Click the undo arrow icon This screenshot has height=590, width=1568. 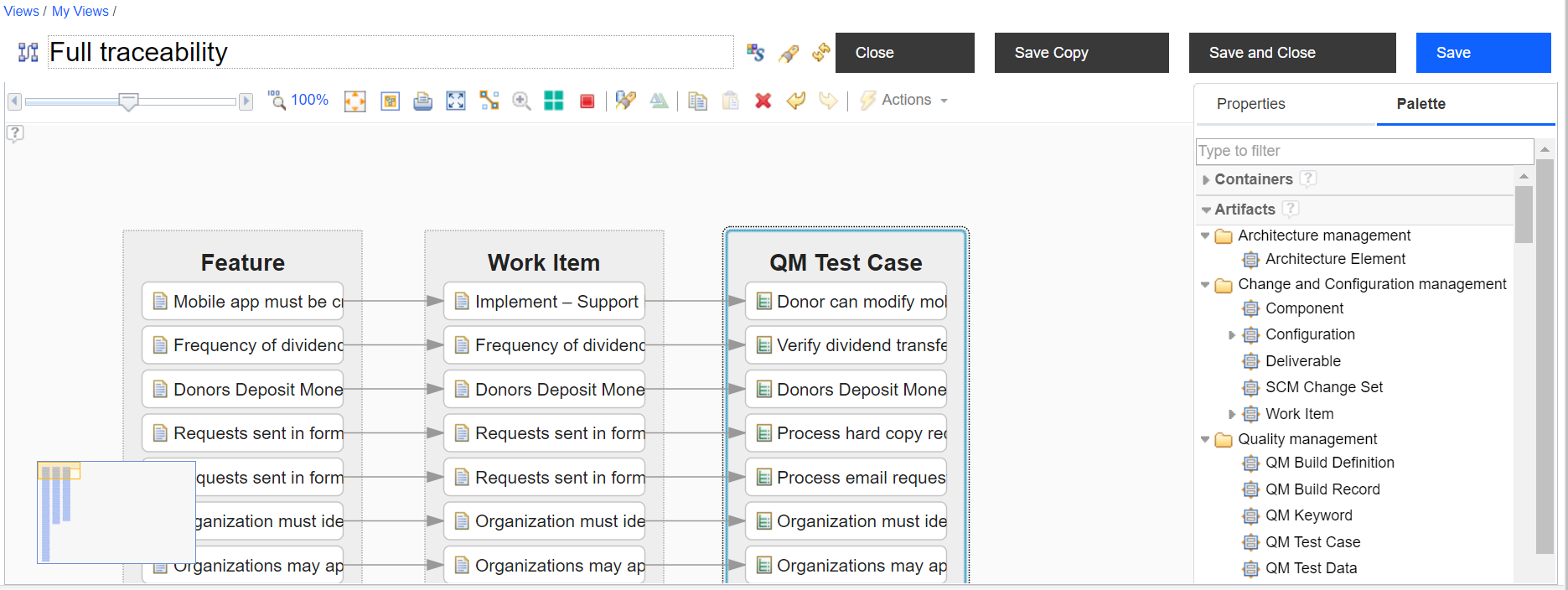(796, 101)
